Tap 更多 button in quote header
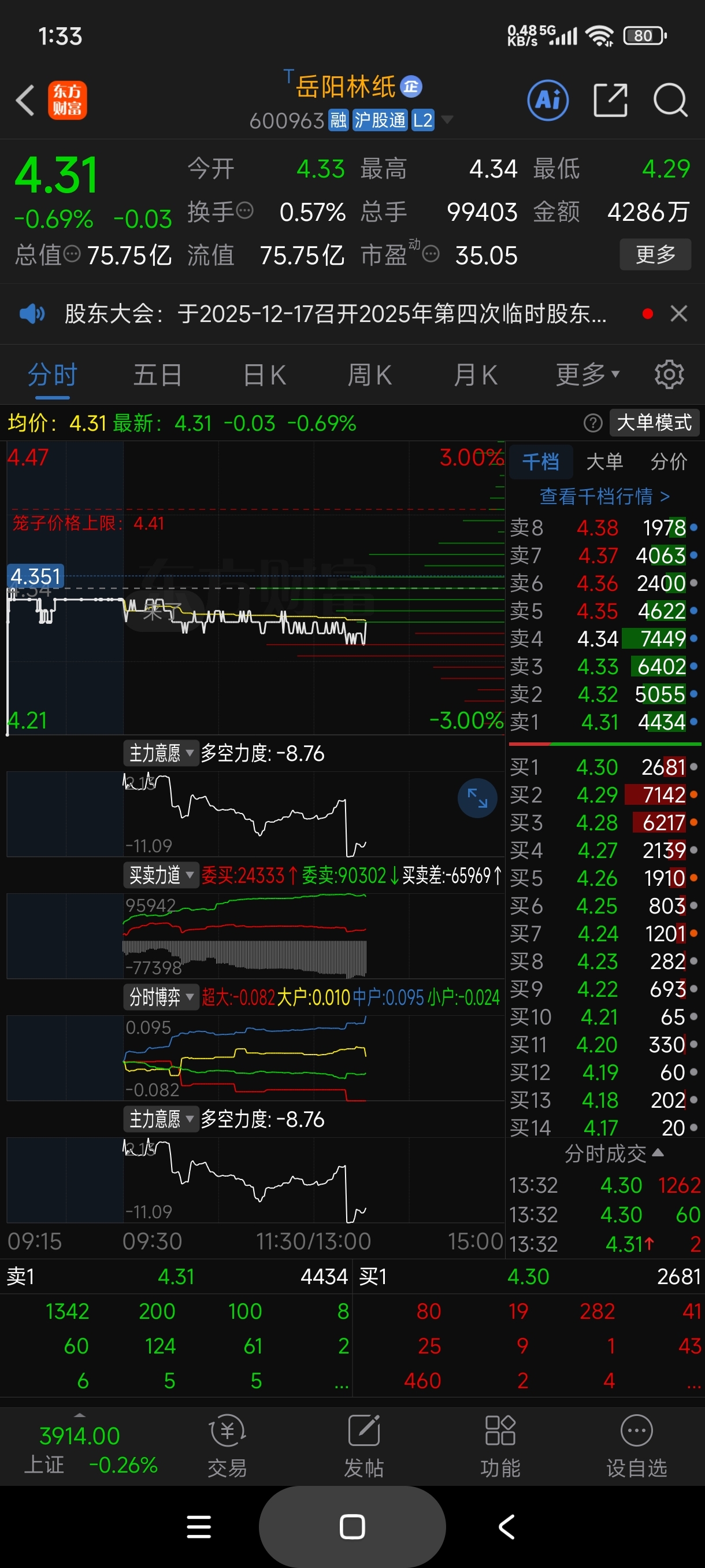The width and height of the screenshot is (705, 1568). pyautogui.click(x=655, y=254)
